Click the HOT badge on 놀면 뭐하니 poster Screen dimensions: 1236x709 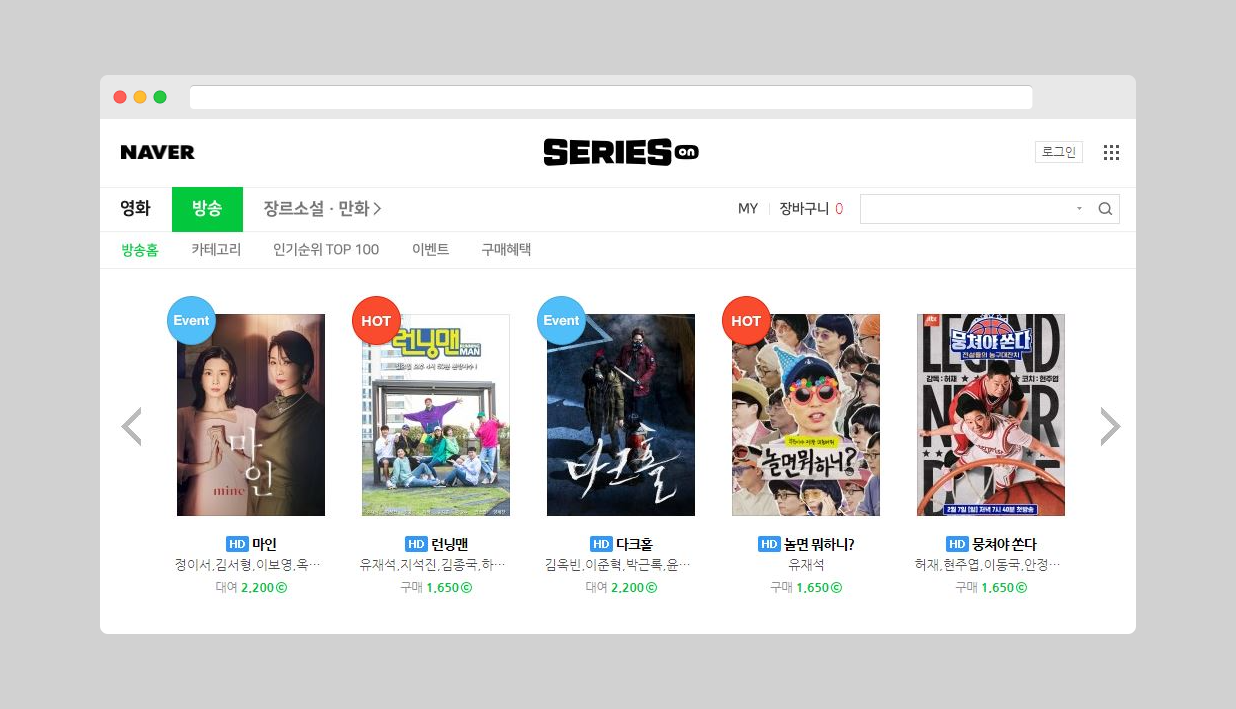(x=746, y=321)
